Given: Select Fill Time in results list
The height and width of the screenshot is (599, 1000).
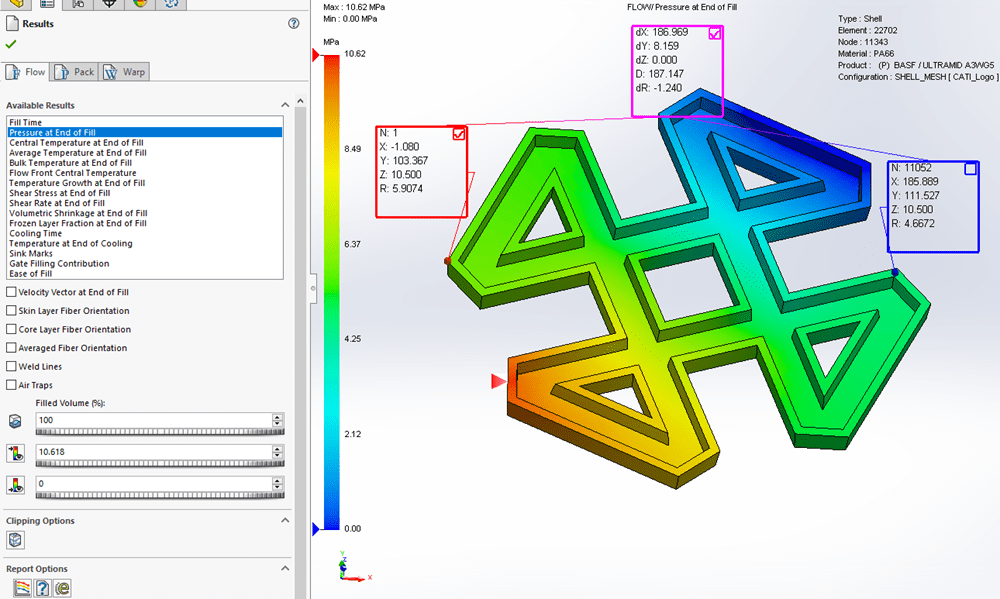Looking at the screenshot, I should pos(26,122).
